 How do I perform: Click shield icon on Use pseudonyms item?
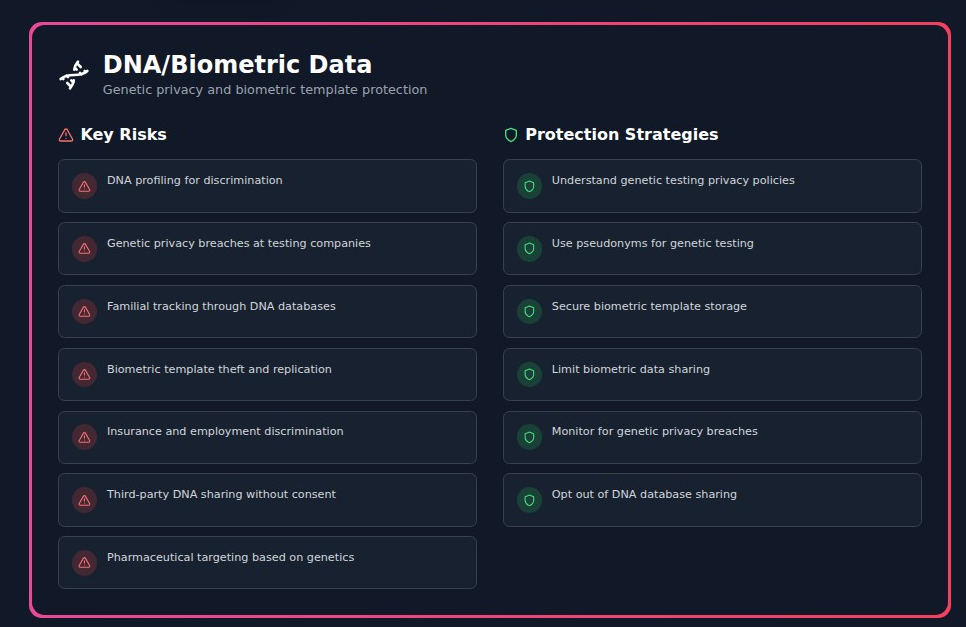click(x=529, y=249)
